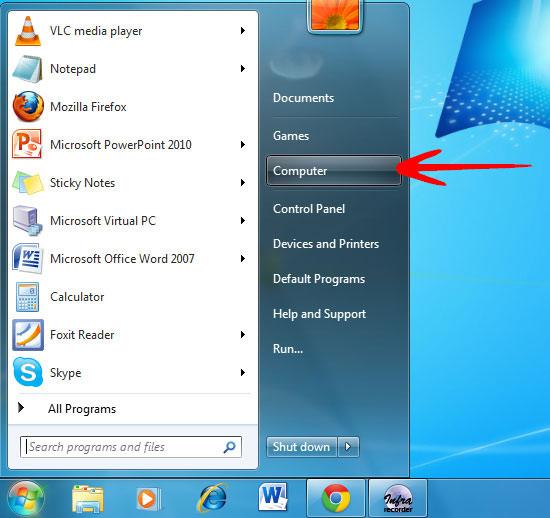Open Documents from the Start menu

[x=303, y=98]
